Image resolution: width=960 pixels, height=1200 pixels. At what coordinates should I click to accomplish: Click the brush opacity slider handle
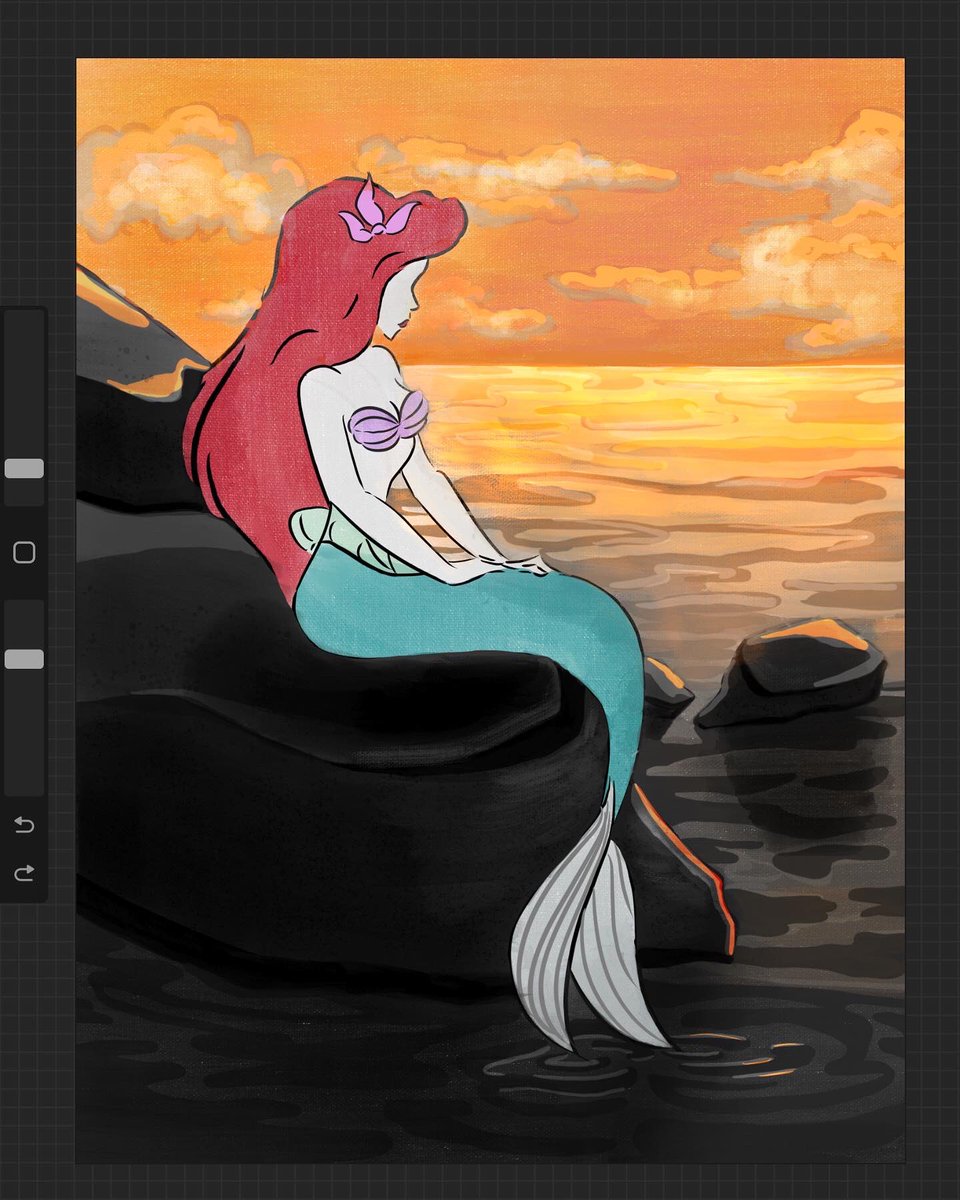24,659
